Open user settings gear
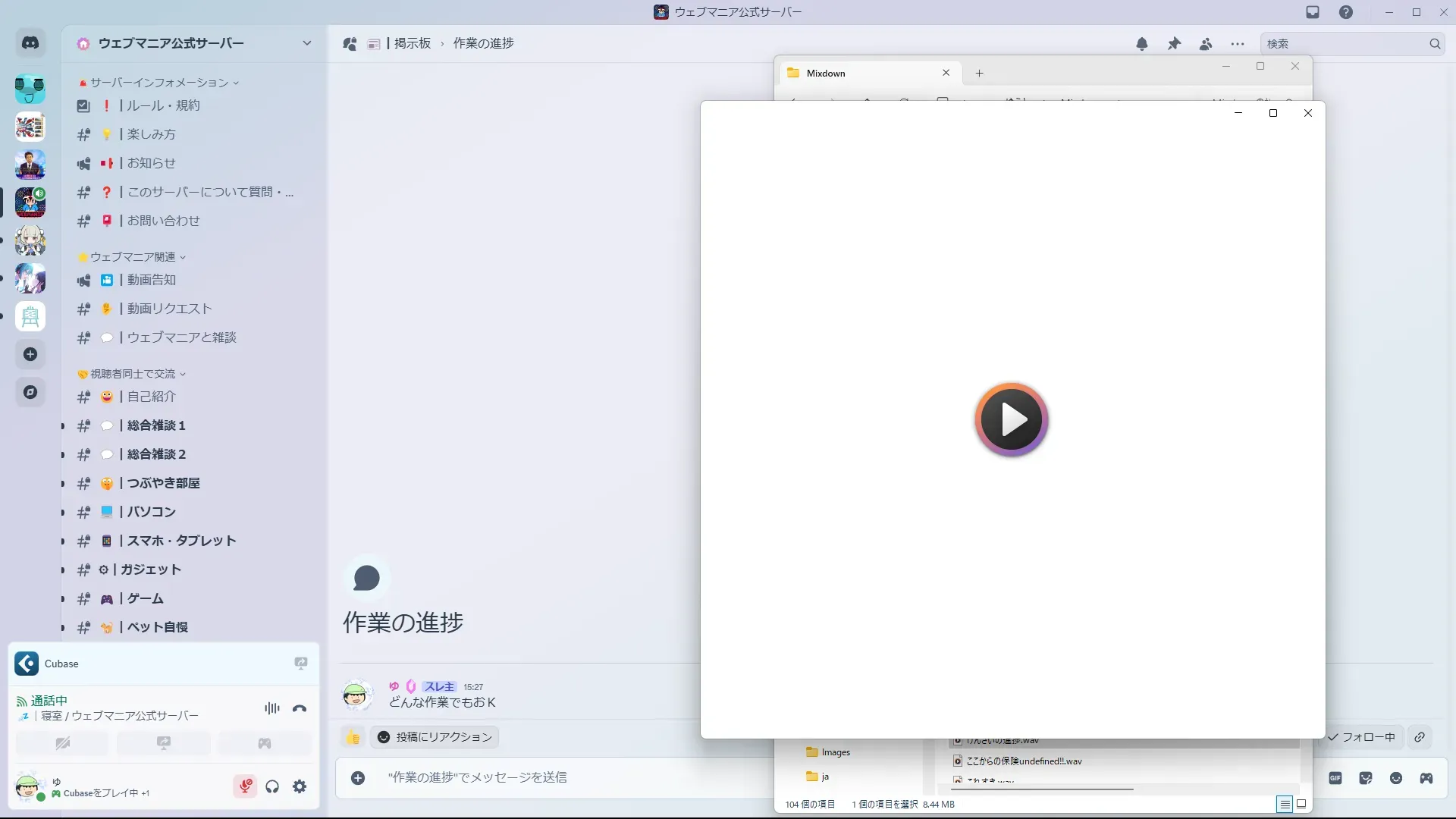 coord(300,786)
